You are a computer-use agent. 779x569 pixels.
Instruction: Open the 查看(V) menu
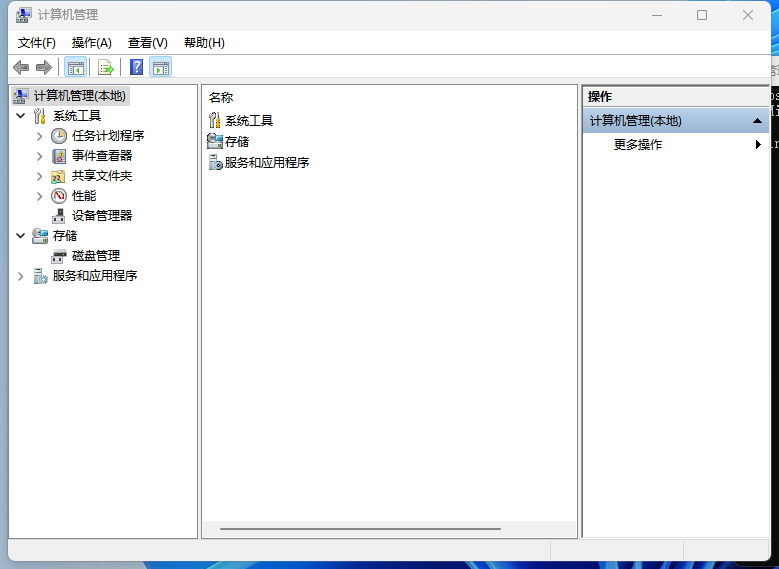tap(147, 42)
